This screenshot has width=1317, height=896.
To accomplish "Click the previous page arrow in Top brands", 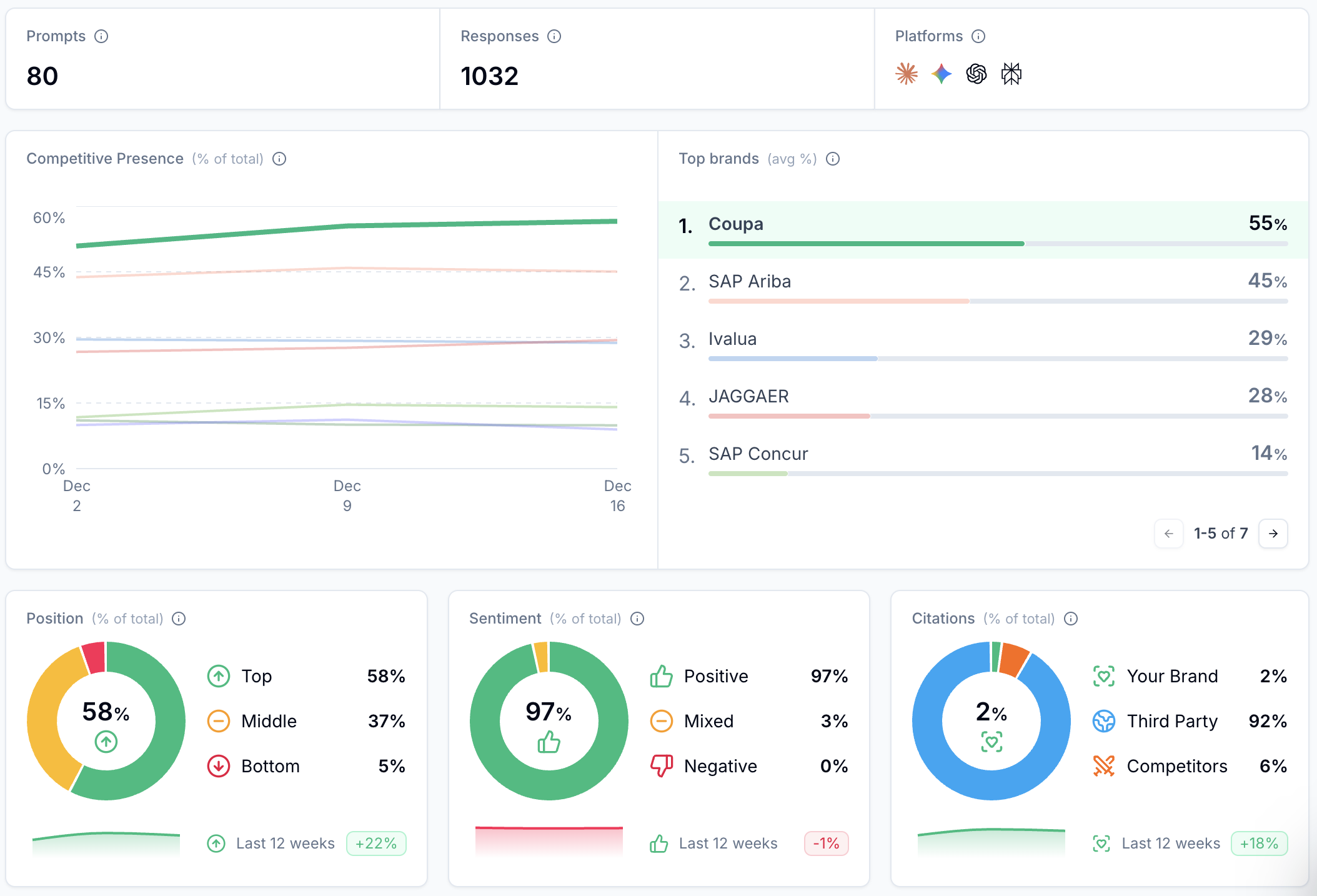I will point(1169,534).
